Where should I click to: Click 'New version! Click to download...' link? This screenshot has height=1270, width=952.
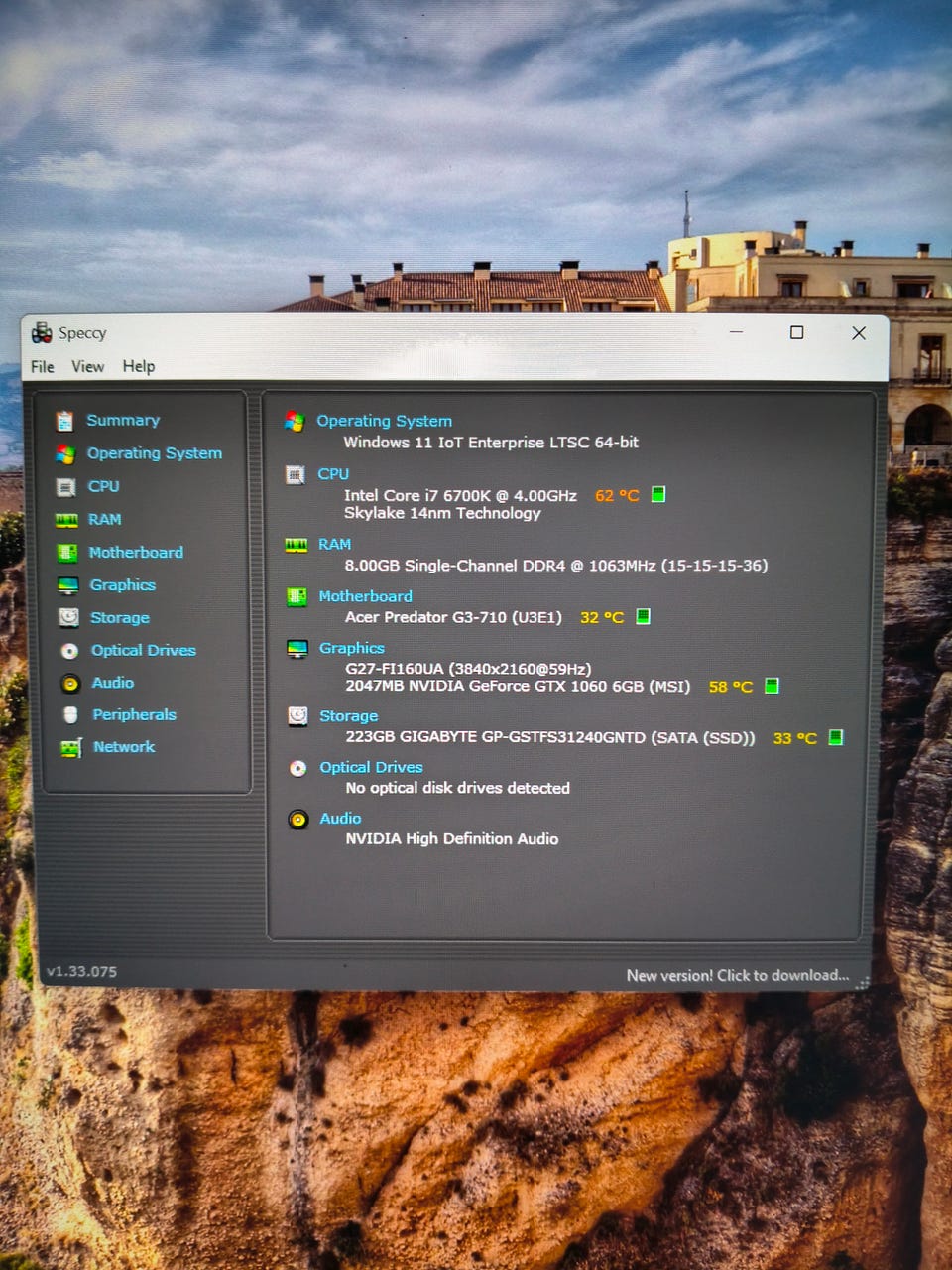tap(738, 975)
